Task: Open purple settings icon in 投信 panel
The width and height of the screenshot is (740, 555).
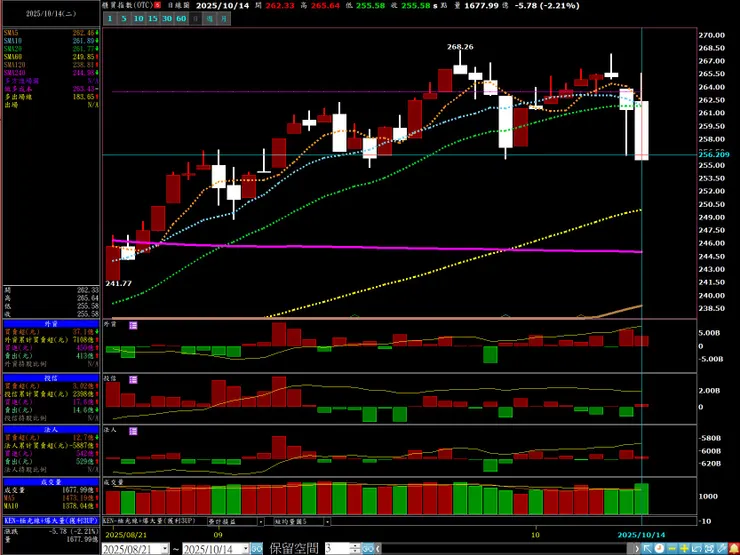Action: click(133, 379)
